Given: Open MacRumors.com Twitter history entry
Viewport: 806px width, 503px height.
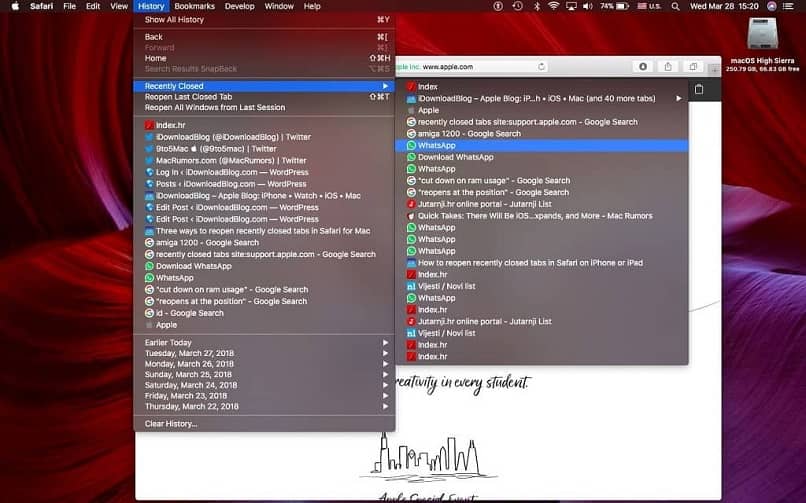Looking at the screenshot, I should 264,161.
